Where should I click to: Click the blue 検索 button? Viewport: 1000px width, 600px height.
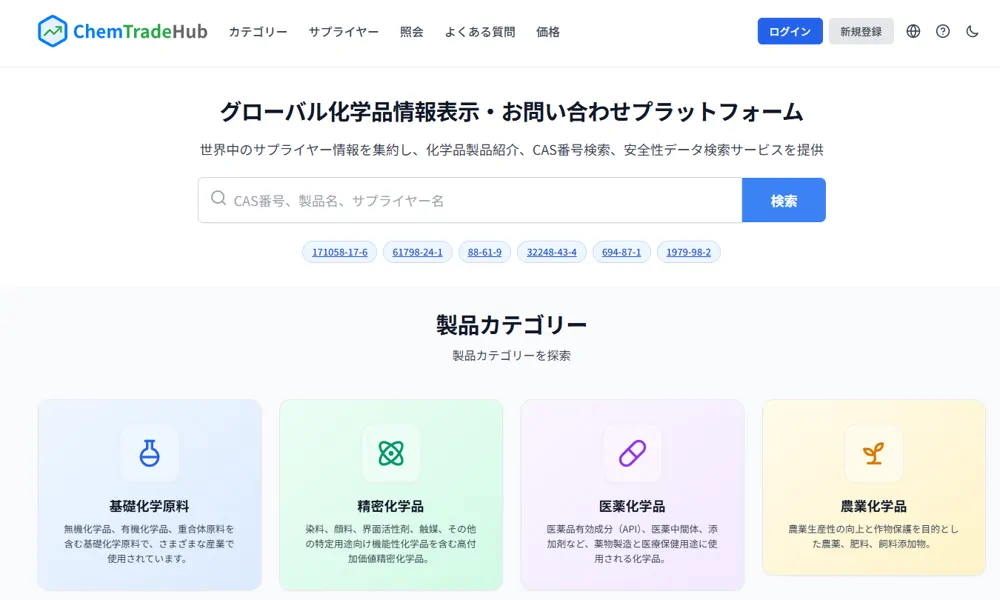783,200
